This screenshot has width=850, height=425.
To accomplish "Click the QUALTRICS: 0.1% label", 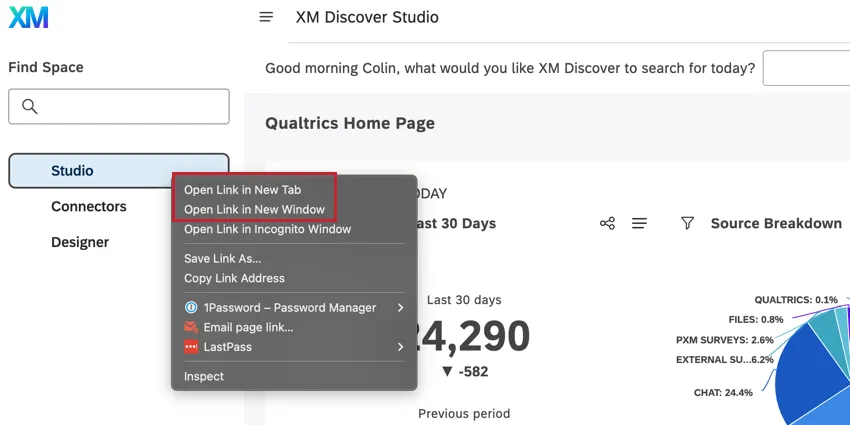I will tap(796, 300).
